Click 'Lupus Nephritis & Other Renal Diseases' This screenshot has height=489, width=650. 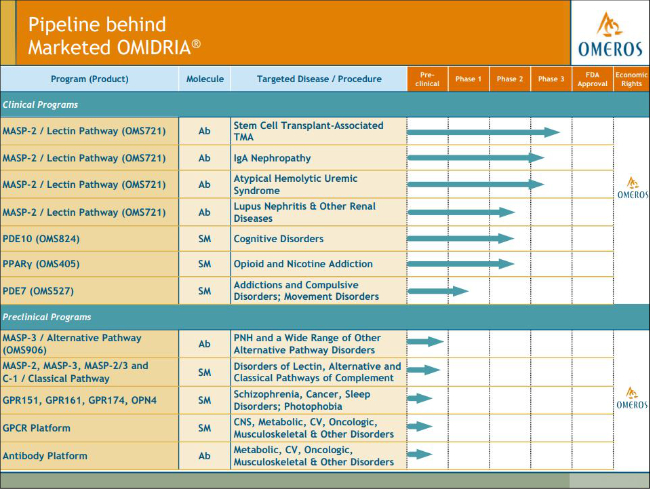coord(318,212)
